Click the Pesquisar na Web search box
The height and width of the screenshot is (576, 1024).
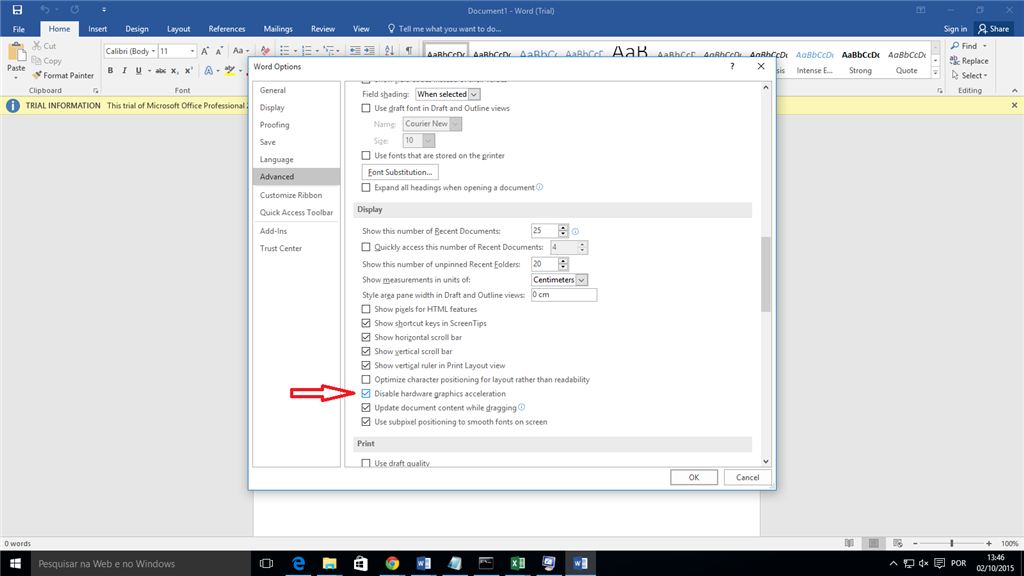(140, 563)
